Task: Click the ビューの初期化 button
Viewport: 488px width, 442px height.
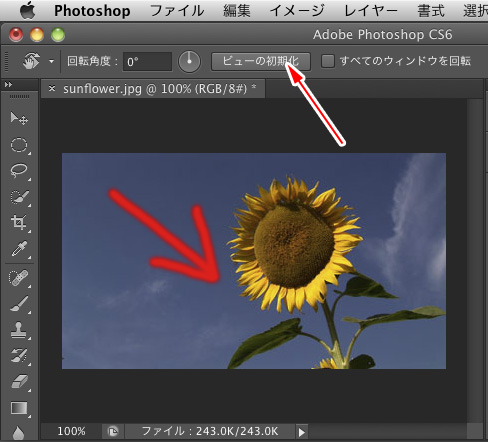Action: (261, 61)
